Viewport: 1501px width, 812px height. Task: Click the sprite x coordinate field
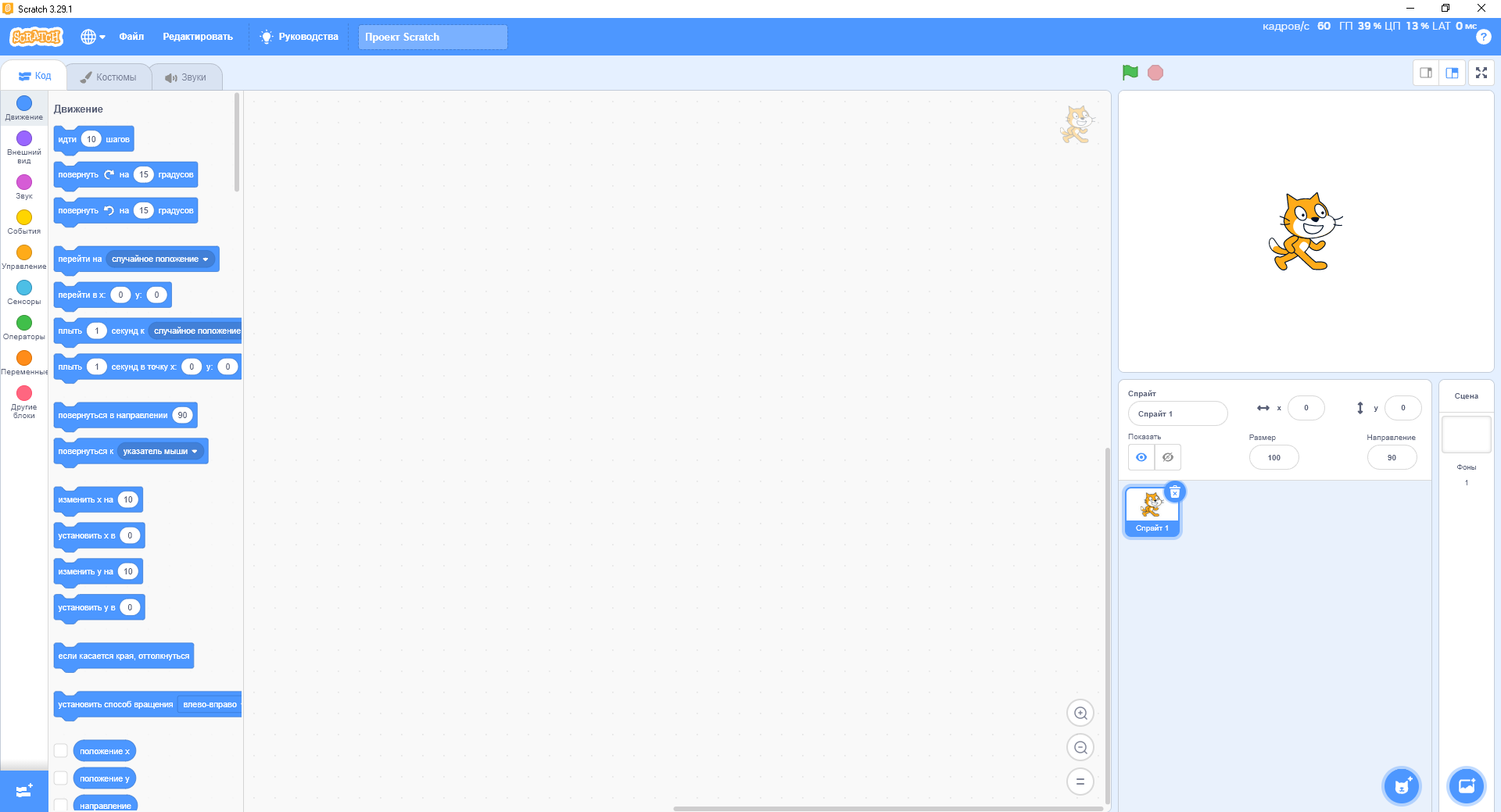[x=1306, y=408]
